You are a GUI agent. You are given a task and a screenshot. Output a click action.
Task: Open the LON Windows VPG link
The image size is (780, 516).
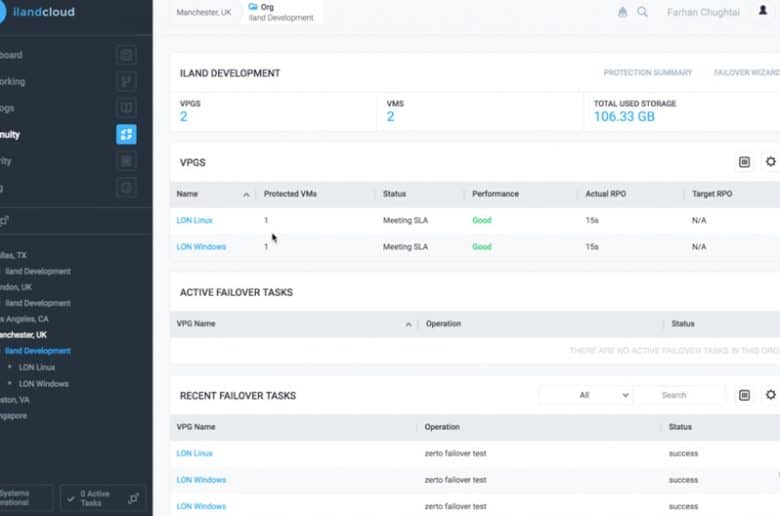(201, 247)
